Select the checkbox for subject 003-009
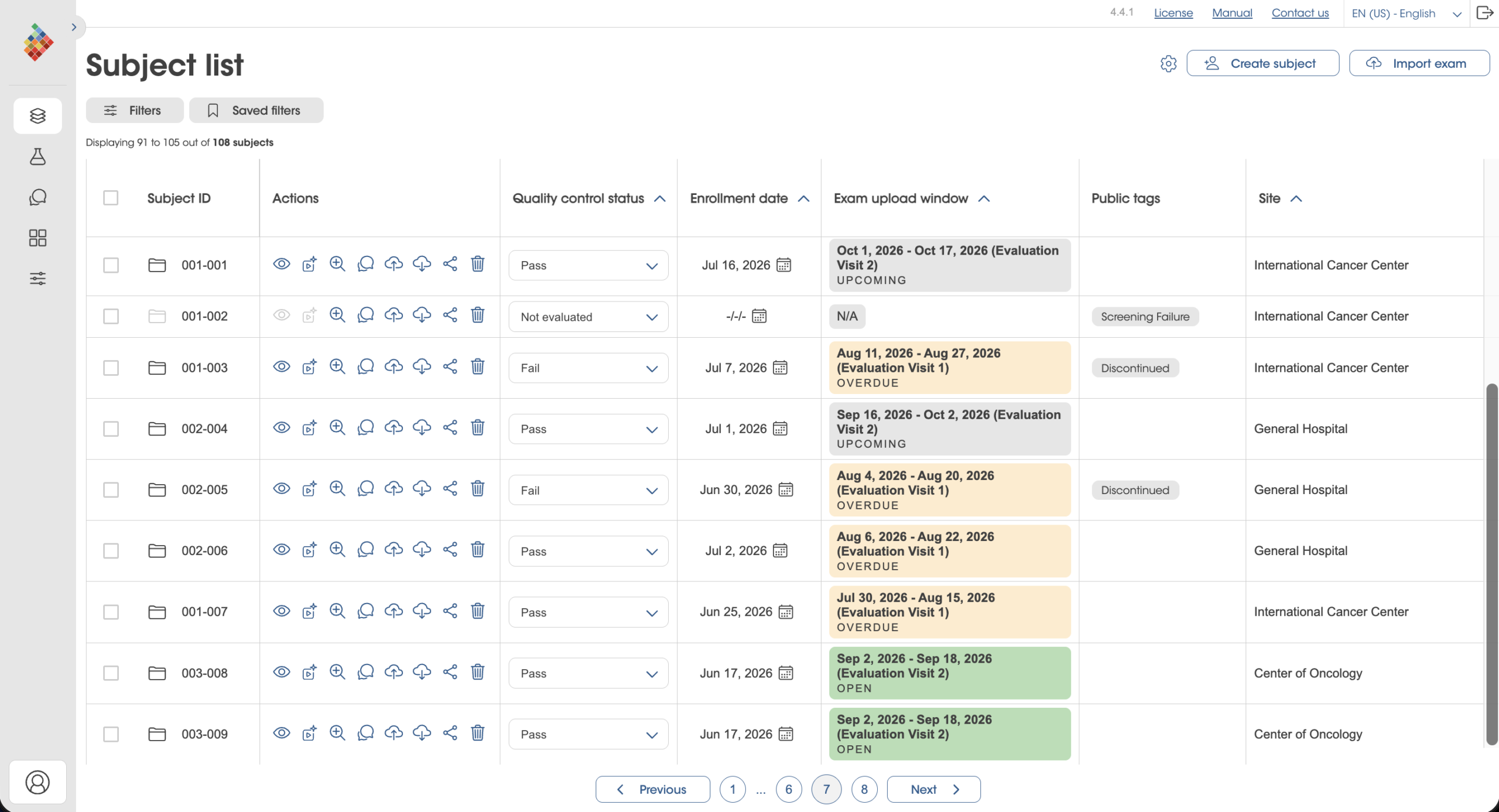The height and width of the screenshot is (812, 1499). coord(111,734)
